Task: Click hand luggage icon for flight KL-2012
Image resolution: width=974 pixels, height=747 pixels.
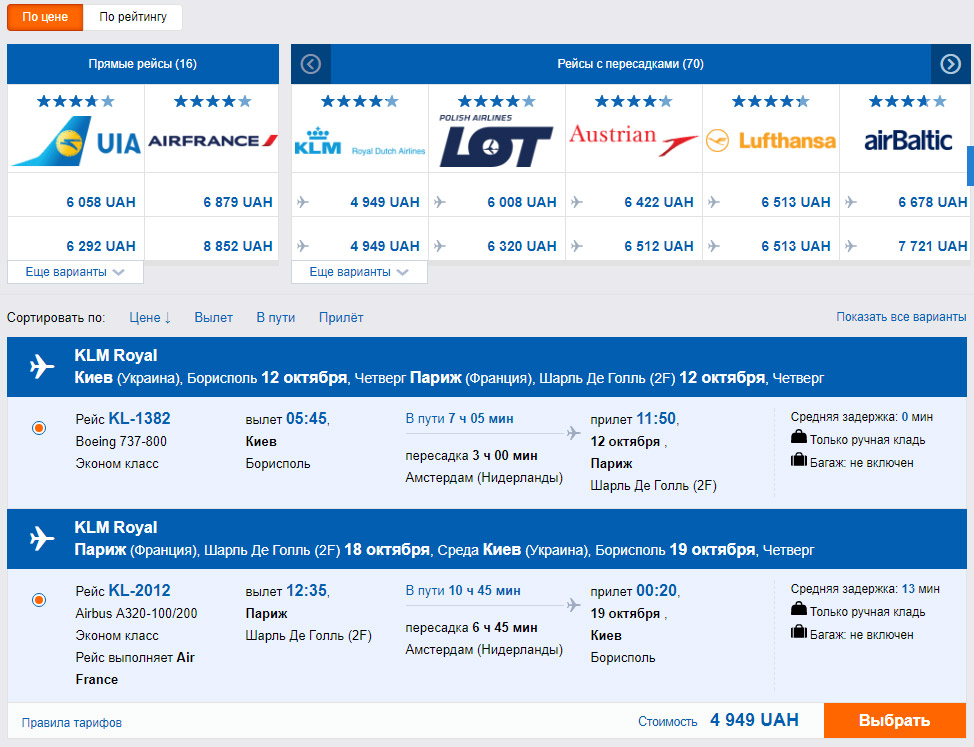Action: pyautogui.click(x=798, y=609)
